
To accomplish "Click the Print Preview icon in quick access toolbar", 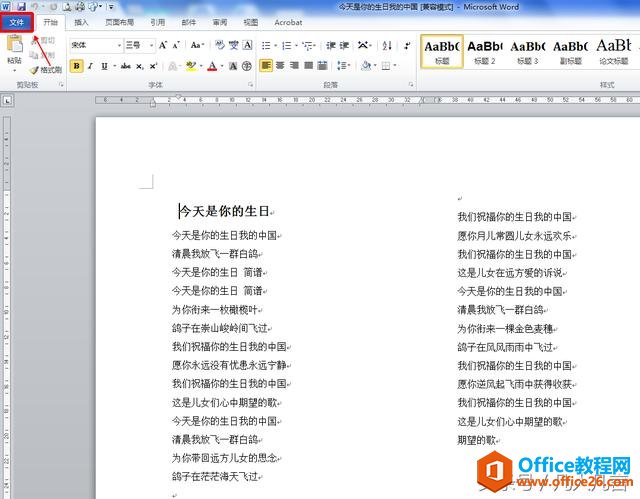I will coord(67,7).
